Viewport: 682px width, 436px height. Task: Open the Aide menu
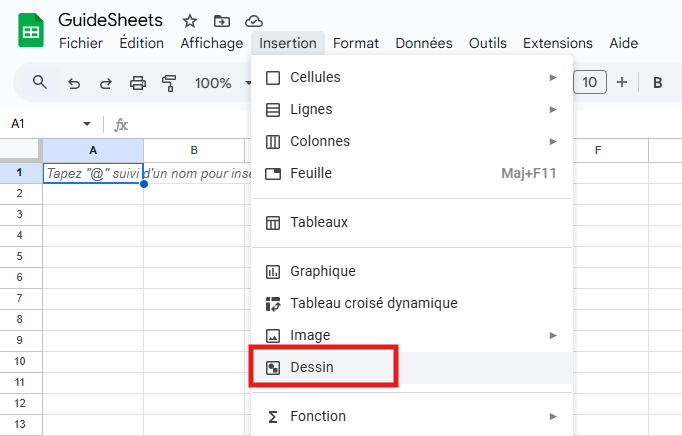click(624, 43)
